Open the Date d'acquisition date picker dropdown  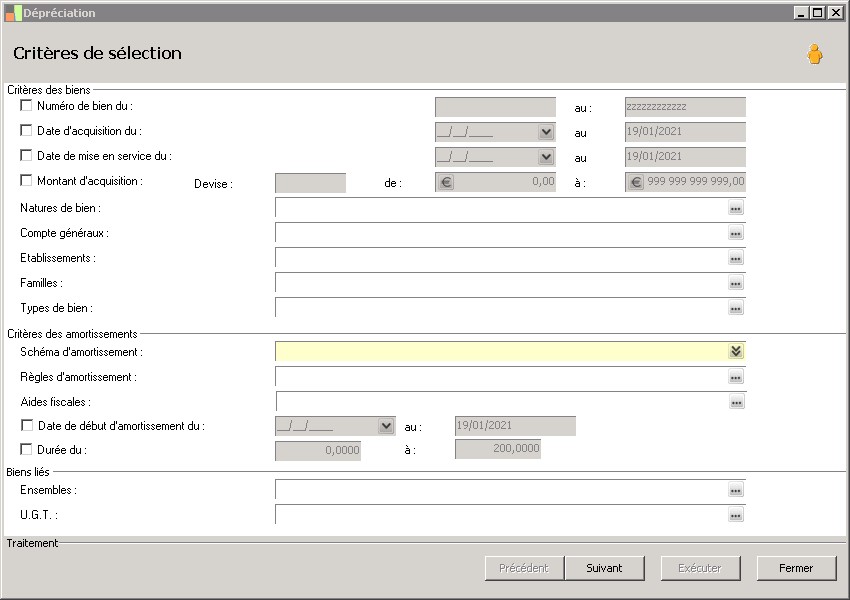546,131
